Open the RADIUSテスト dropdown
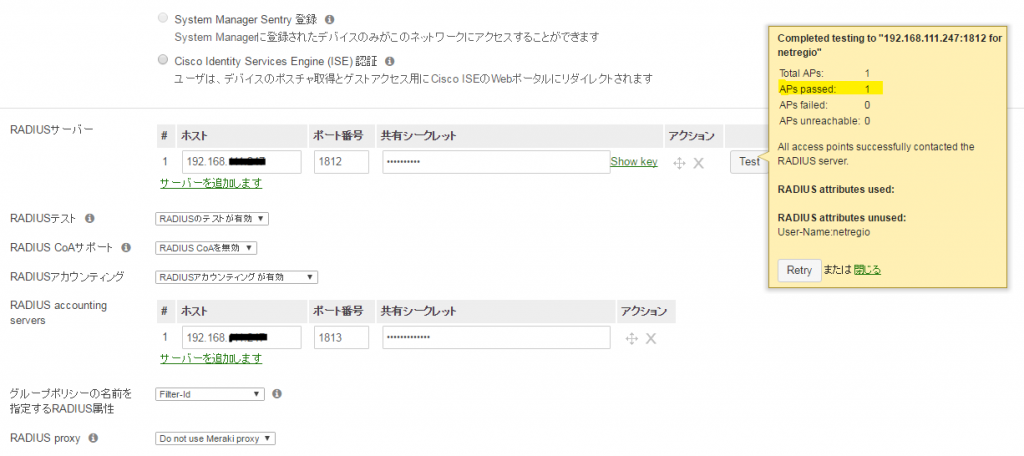 [212, 219]
